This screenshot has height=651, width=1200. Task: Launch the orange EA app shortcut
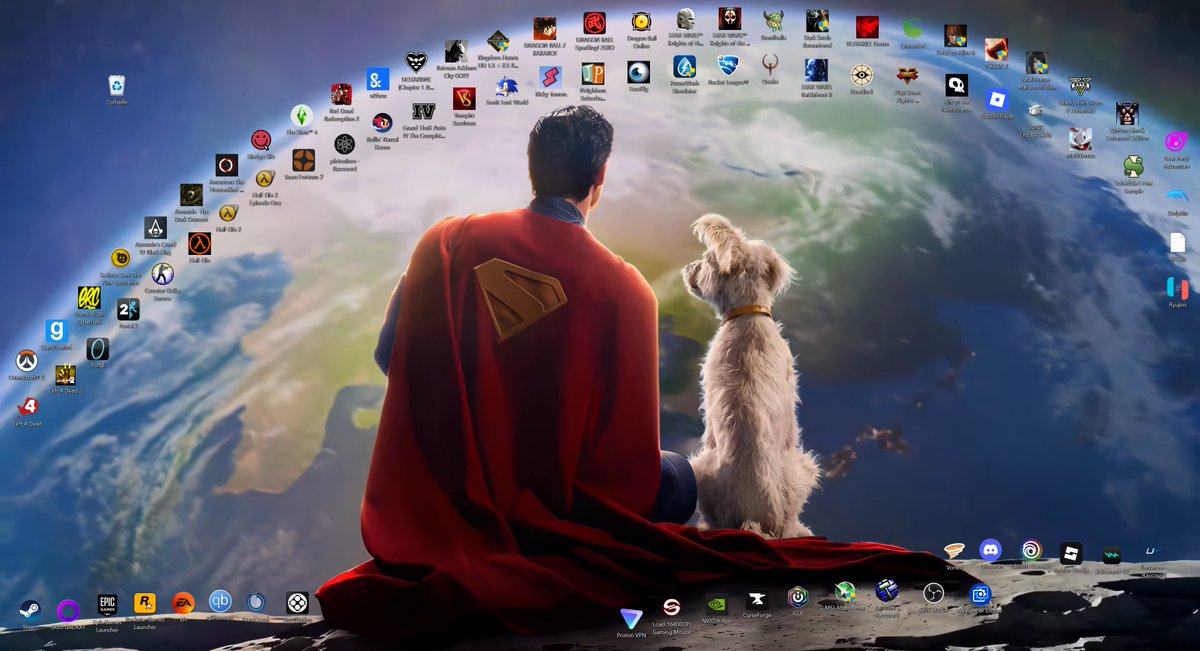click(x=182, y=602)
